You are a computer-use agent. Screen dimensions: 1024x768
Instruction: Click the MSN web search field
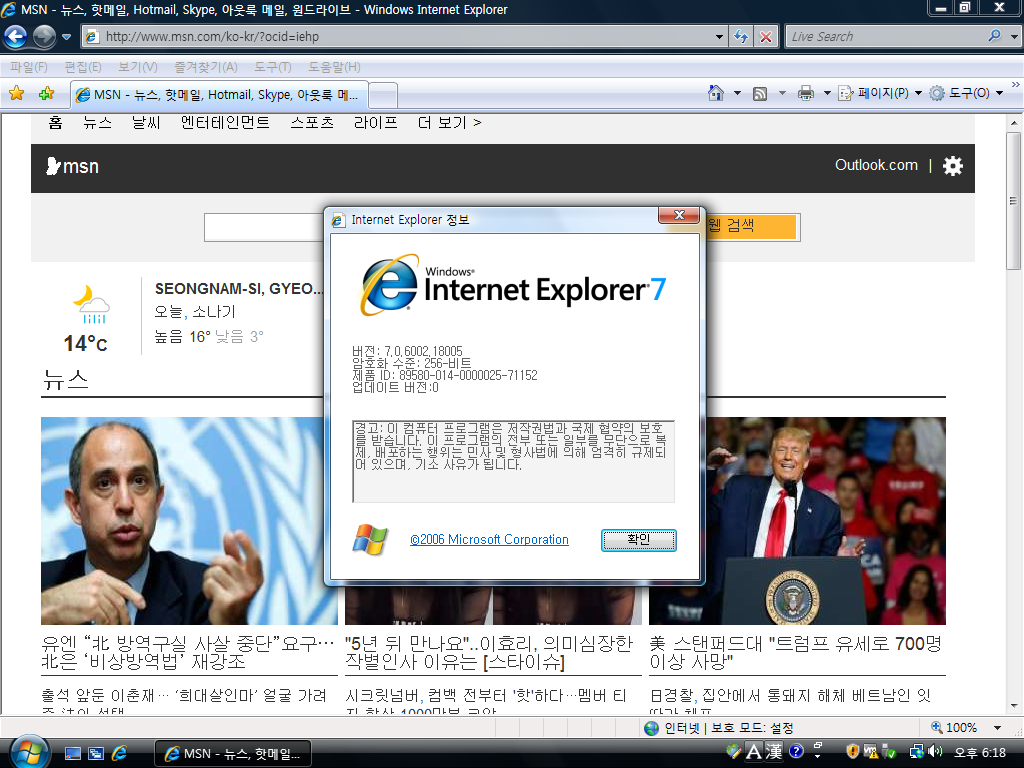264,227
